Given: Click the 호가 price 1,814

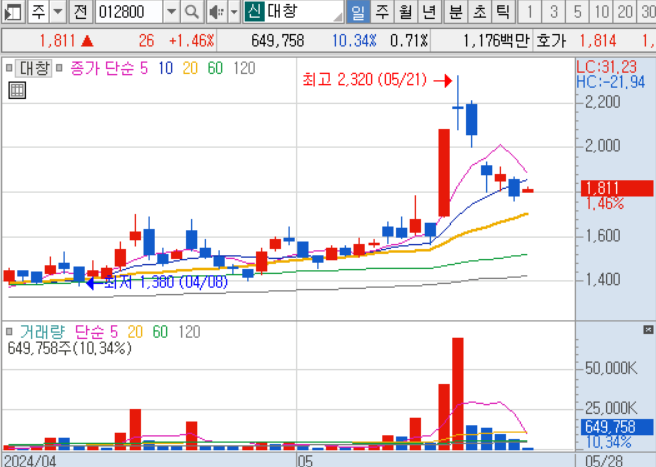Looking at the screenshot, I should (598, 41).
